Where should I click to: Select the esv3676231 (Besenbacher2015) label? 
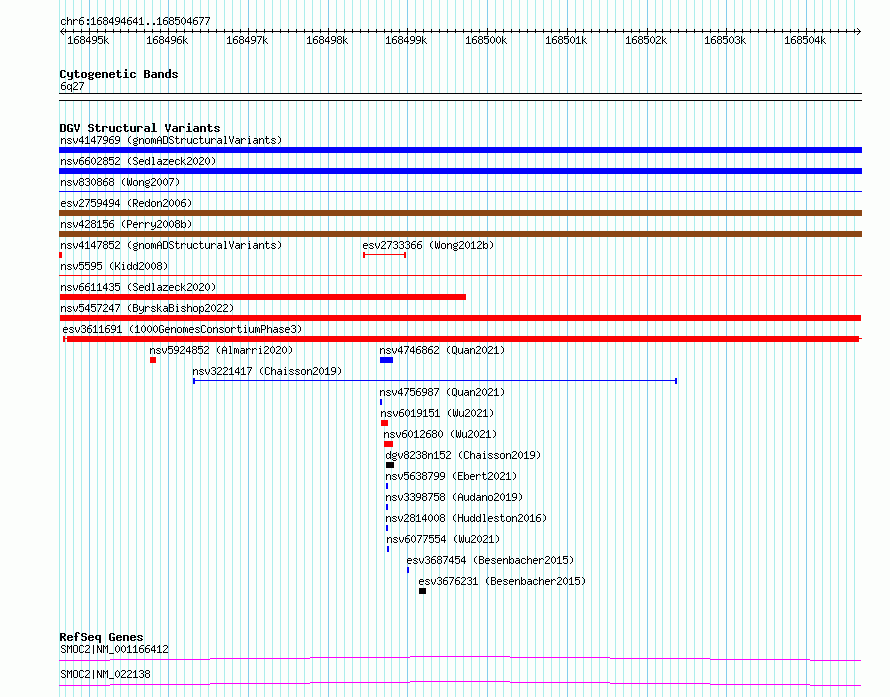(x=502, y=581)
